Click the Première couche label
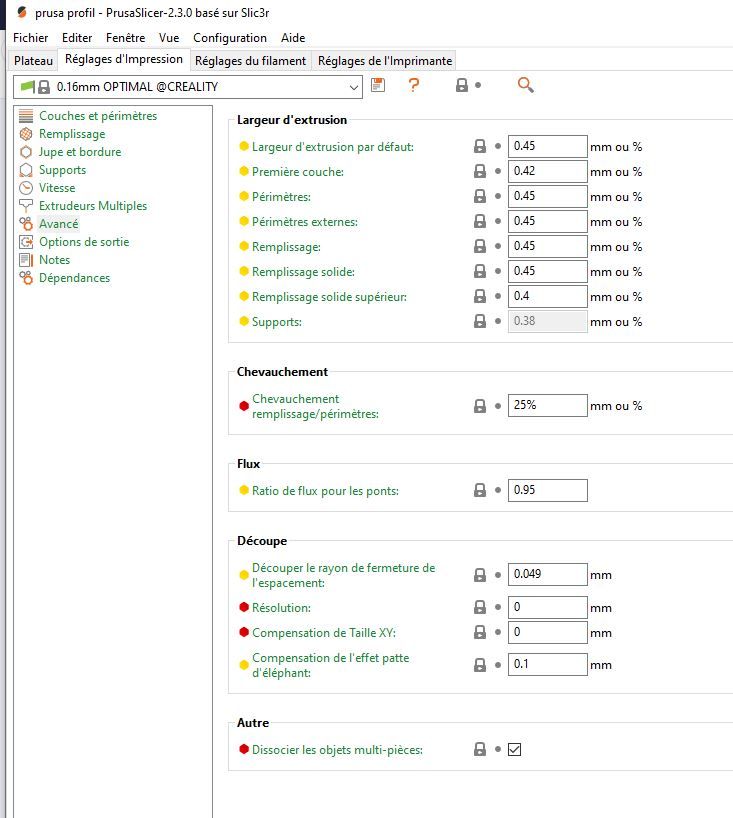Image resolution: width=733 pixels, height=818 pixels. tap(297, 172)
